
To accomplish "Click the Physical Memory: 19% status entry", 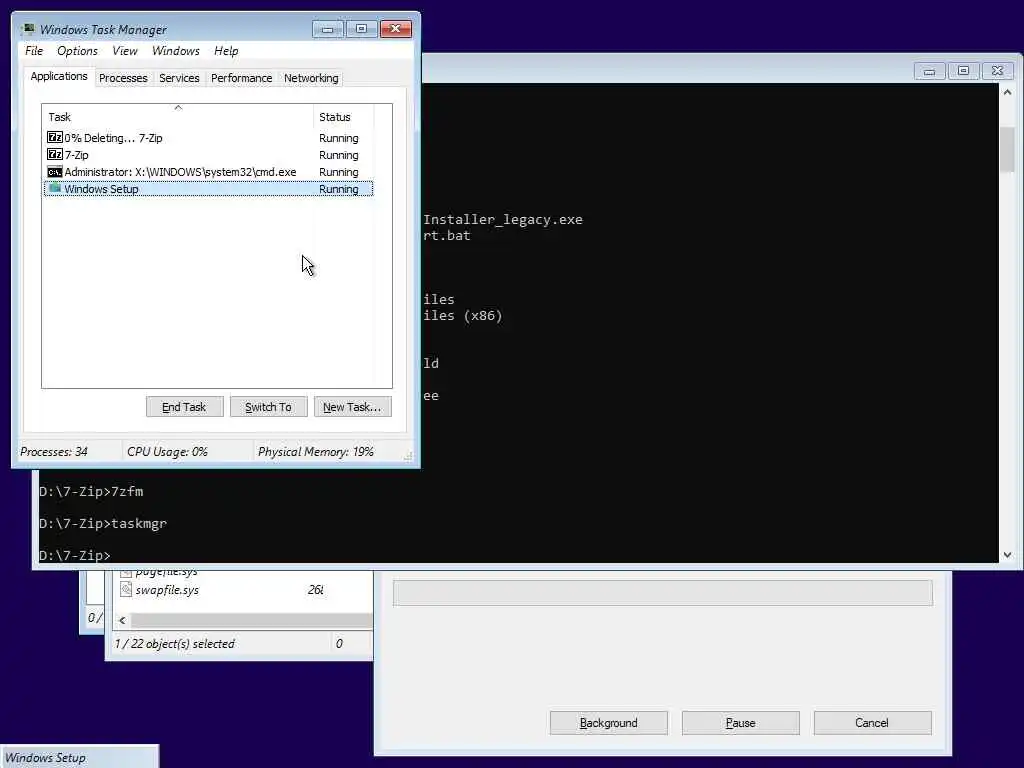I will (315, 452).
